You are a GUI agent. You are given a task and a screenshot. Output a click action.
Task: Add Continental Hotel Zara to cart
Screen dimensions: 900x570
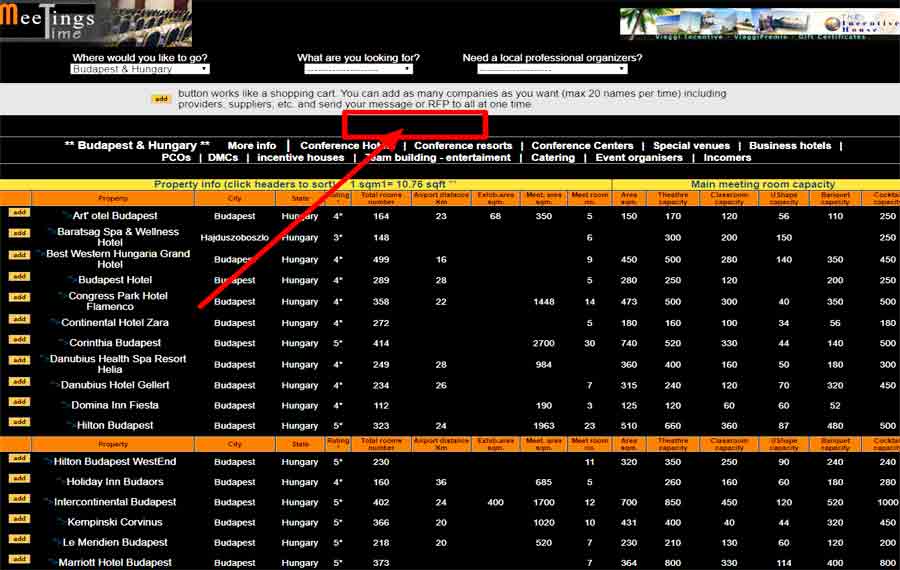19,319
